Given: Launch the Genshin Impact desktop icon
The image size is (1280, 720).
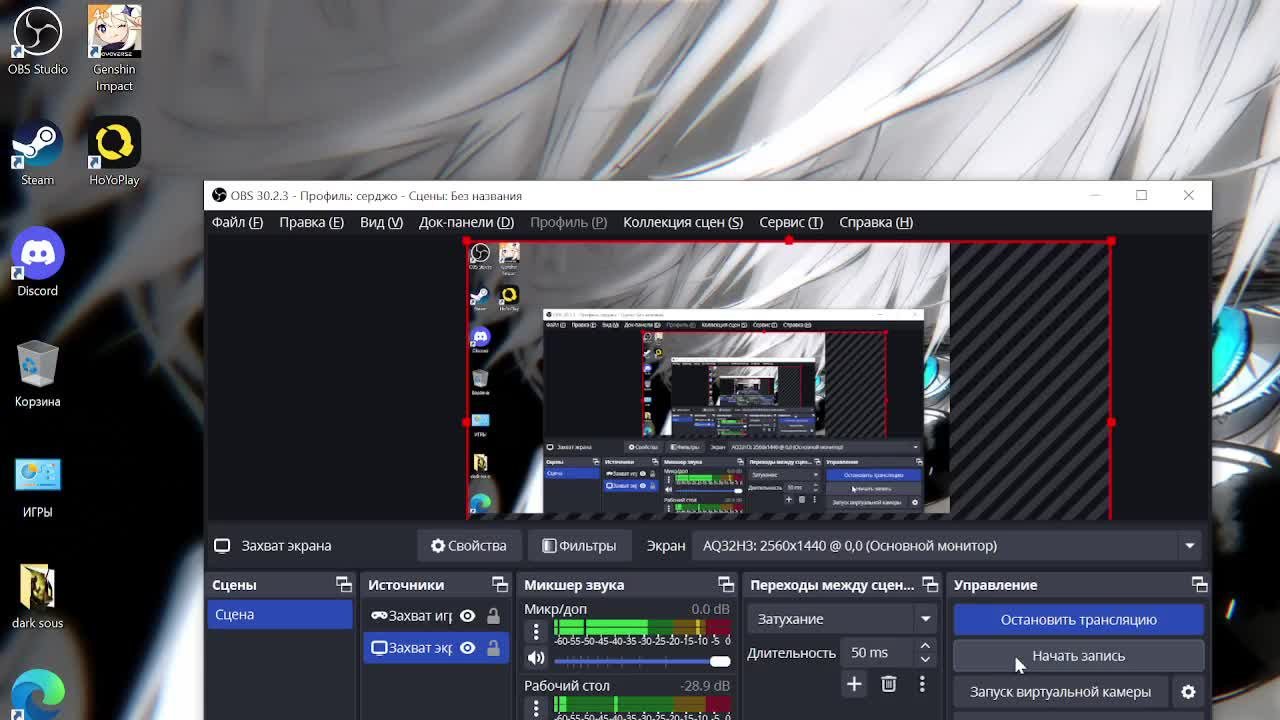Looking at the screenshot, I should click(x=114, y=49).
